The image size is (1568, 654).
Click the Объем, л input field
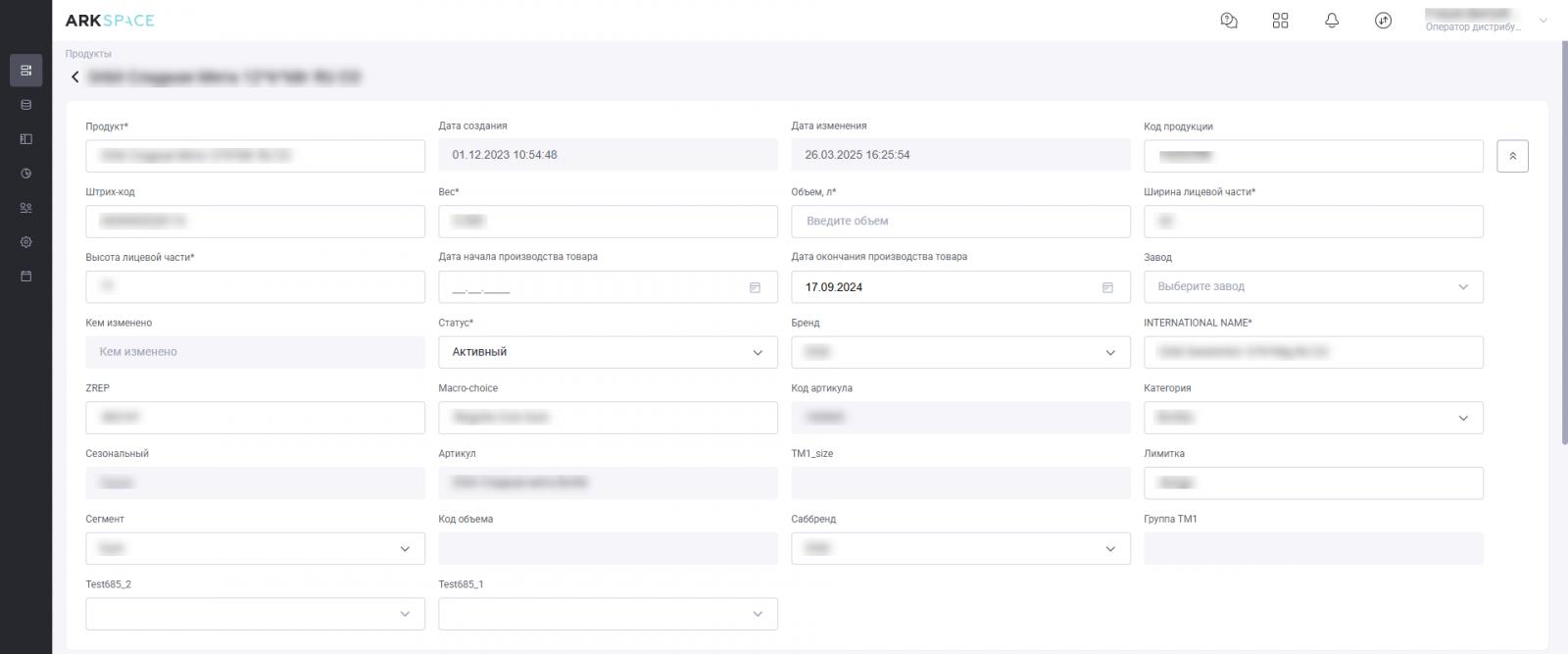960,222
